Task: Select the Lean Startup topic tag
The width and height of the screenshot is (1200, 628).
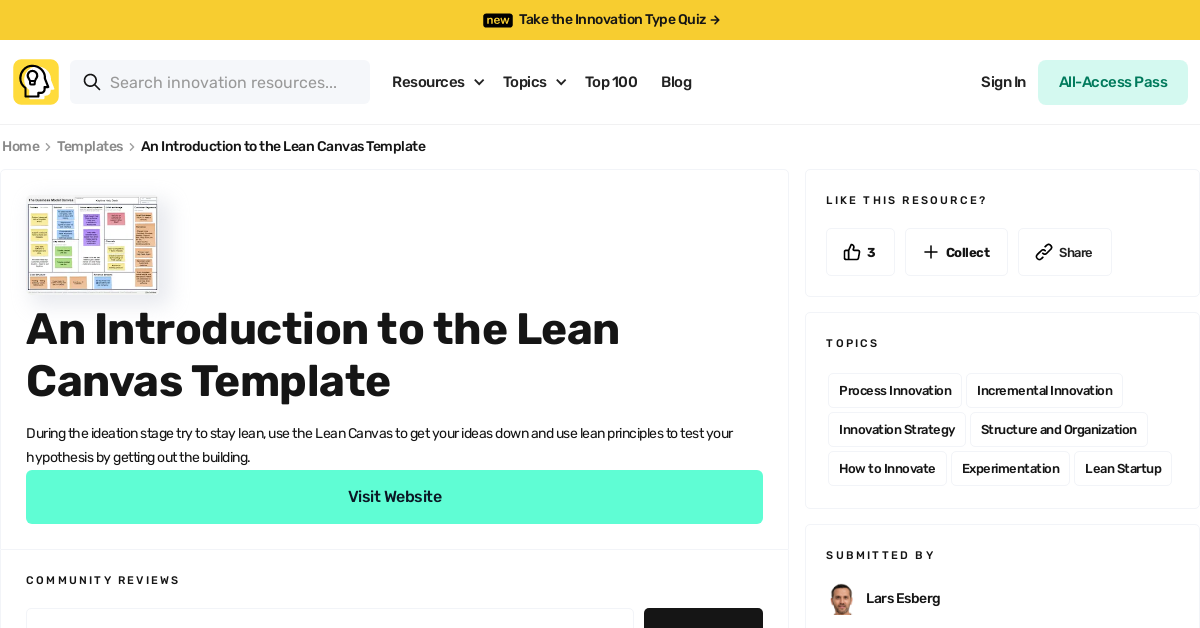Action: pyautogui.click(x=1123, y=468)
